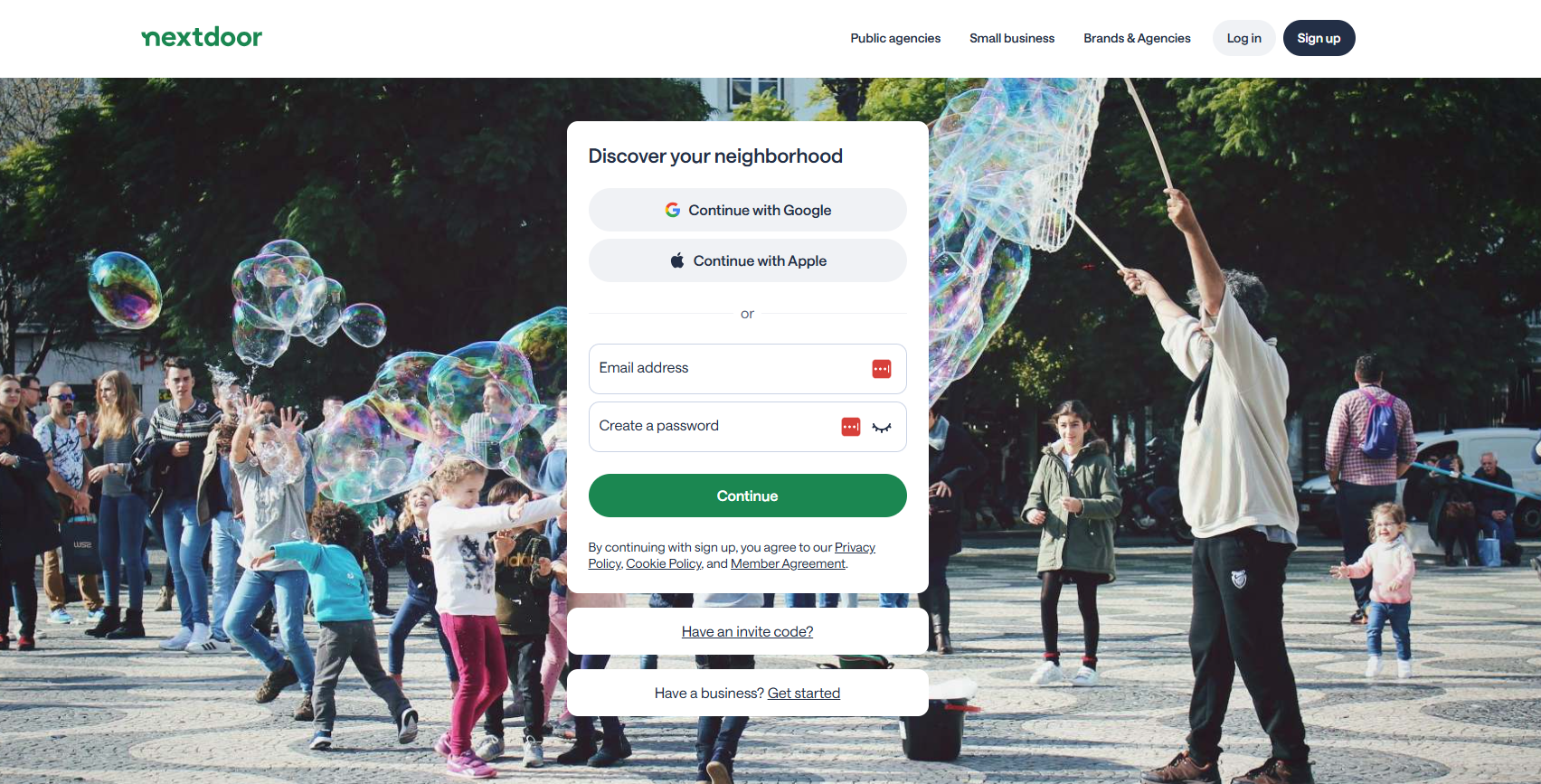Image resolution: width=1541 pixels, height=784 pixels.
Task: Click Have an invite code link
Action: tap(747, 631)
